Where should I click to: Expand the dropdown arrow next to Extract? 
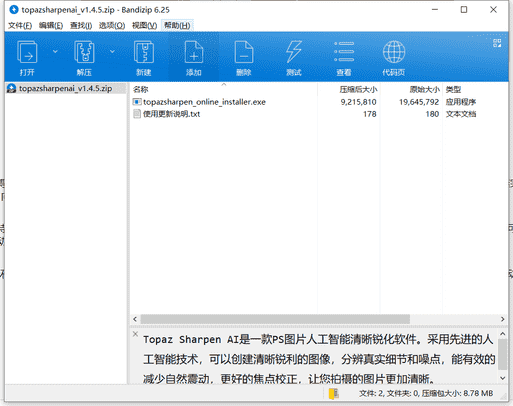[112, 52]
